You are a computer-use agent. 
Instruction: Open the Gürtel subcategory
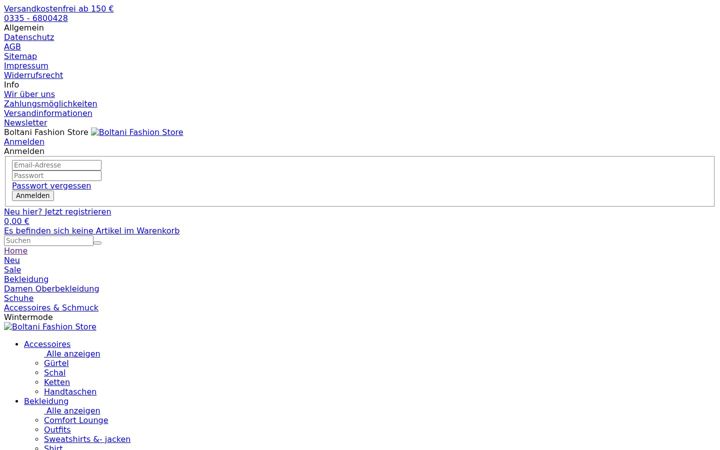pyautogui.click(x=56, y=363)
